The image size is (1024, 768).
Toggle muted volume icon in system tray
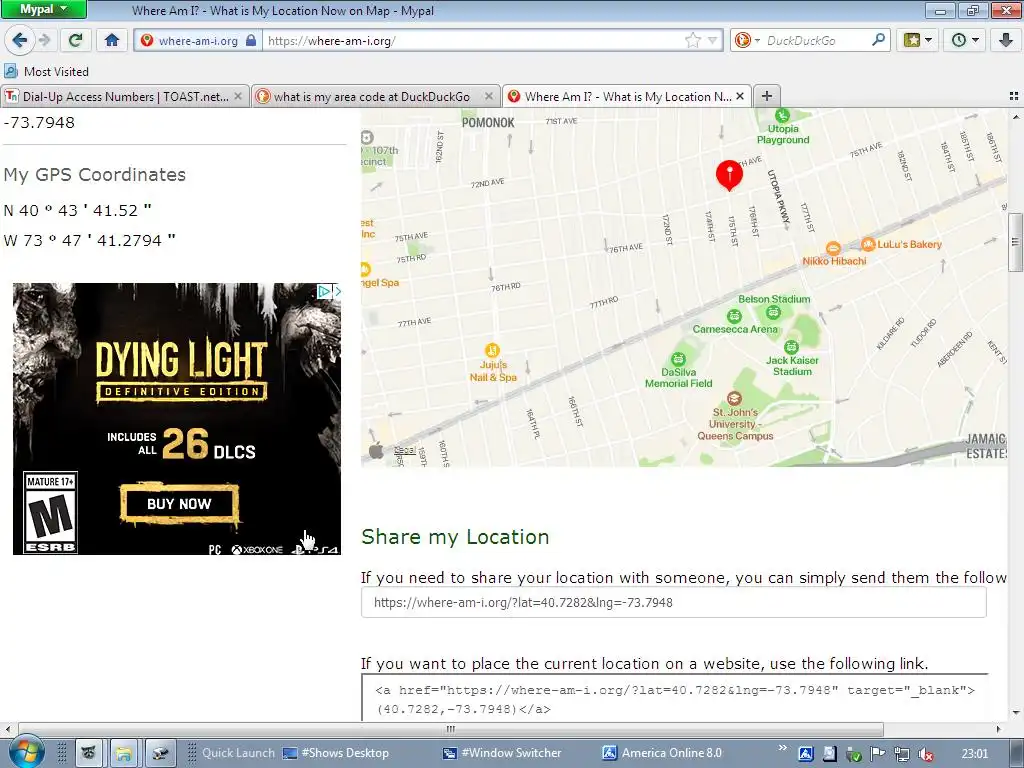coord(925,754)
